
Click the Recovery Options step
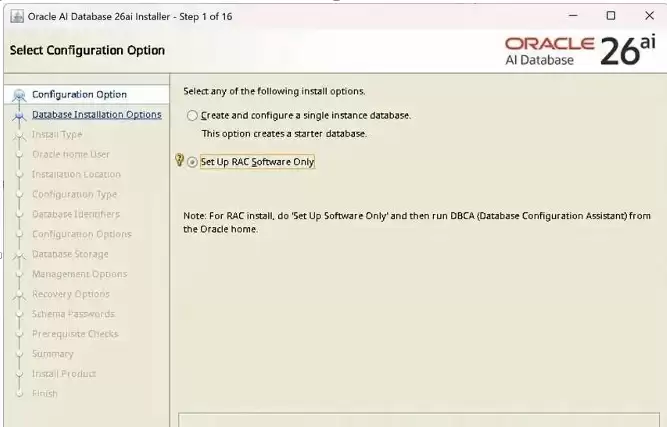(x=71, y=294)
